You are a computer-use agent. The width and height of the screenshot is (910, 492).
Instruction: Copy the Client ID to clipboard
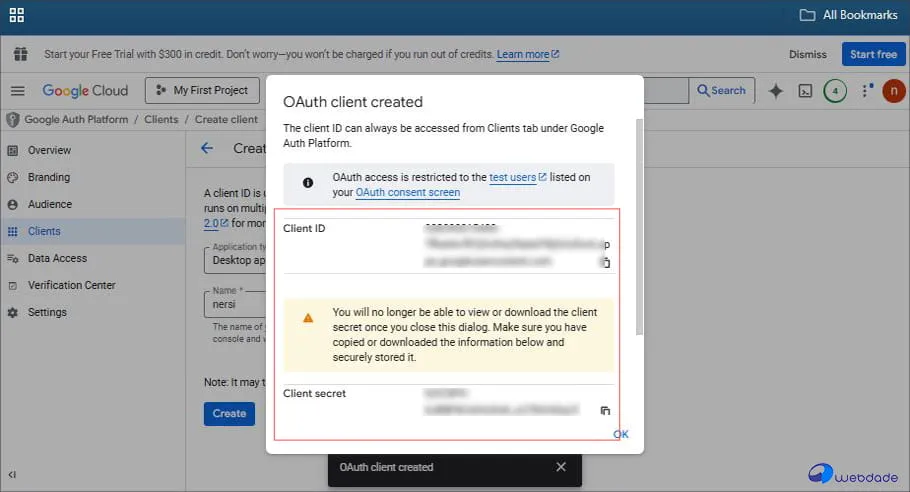coord(605,263)
